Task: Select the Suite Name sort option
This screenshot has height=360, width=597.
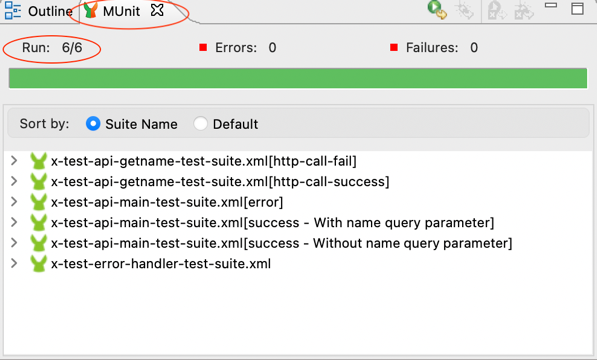Action: click(93, 124)
